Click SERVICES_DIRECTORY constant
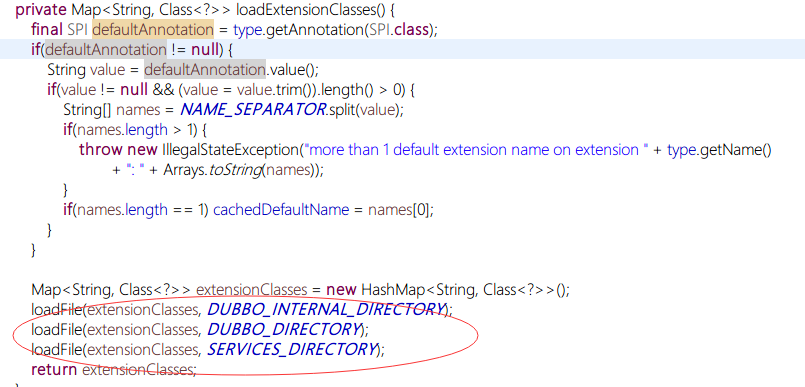Image resolution: width=805 pixels, height=387 pixels. tap(292, 350)
